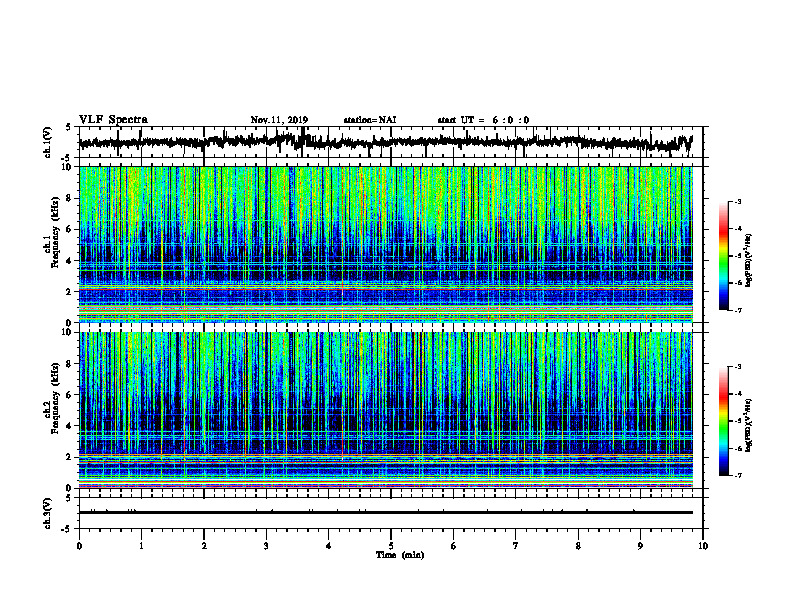Click the -4 label on ch.2 colorbar
Image resolution: width=792 pixels, height=612 pixels.
737,394
